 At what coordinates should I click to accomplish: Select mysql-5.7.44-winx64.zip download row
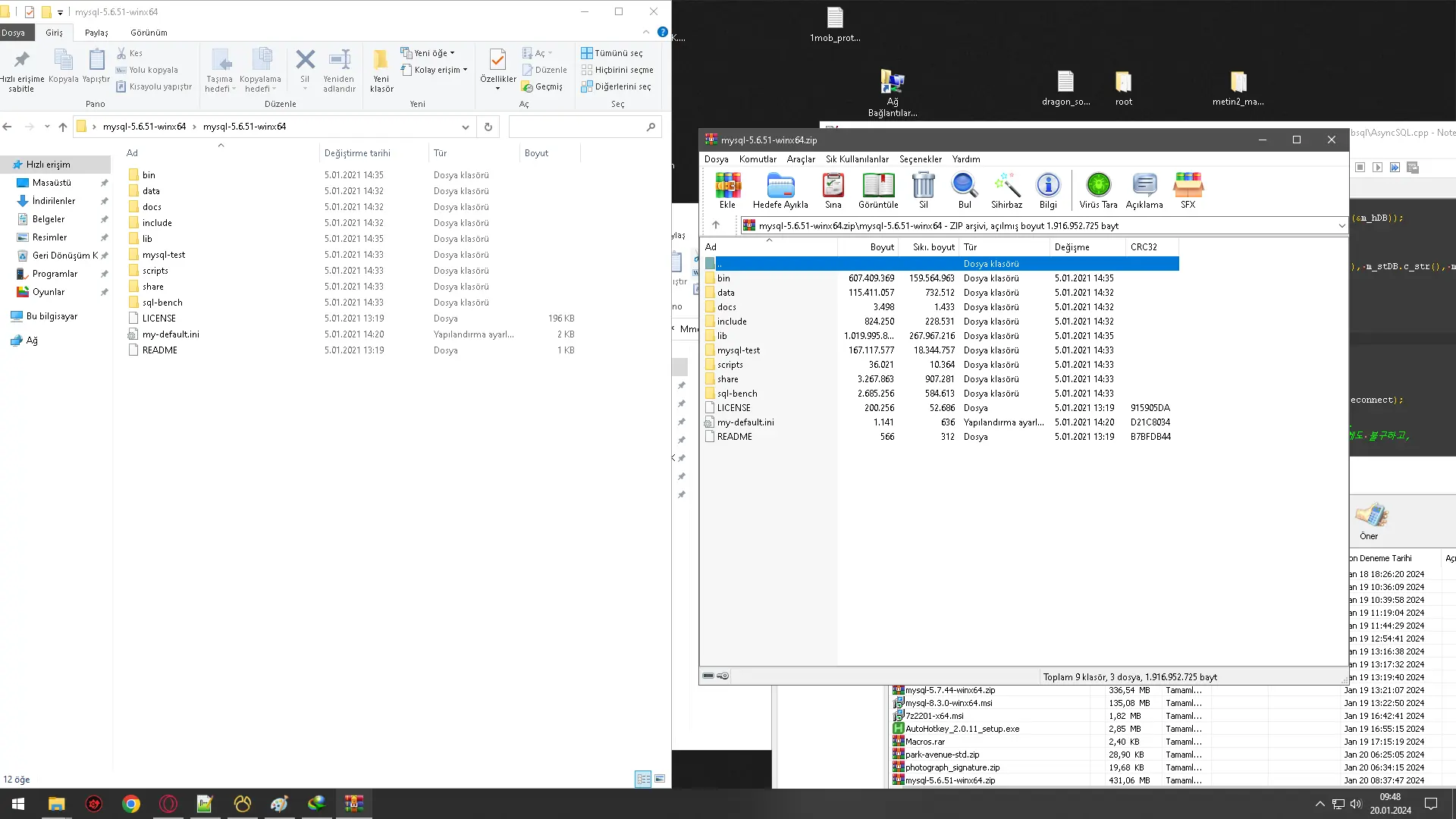[x=950, y=690]
